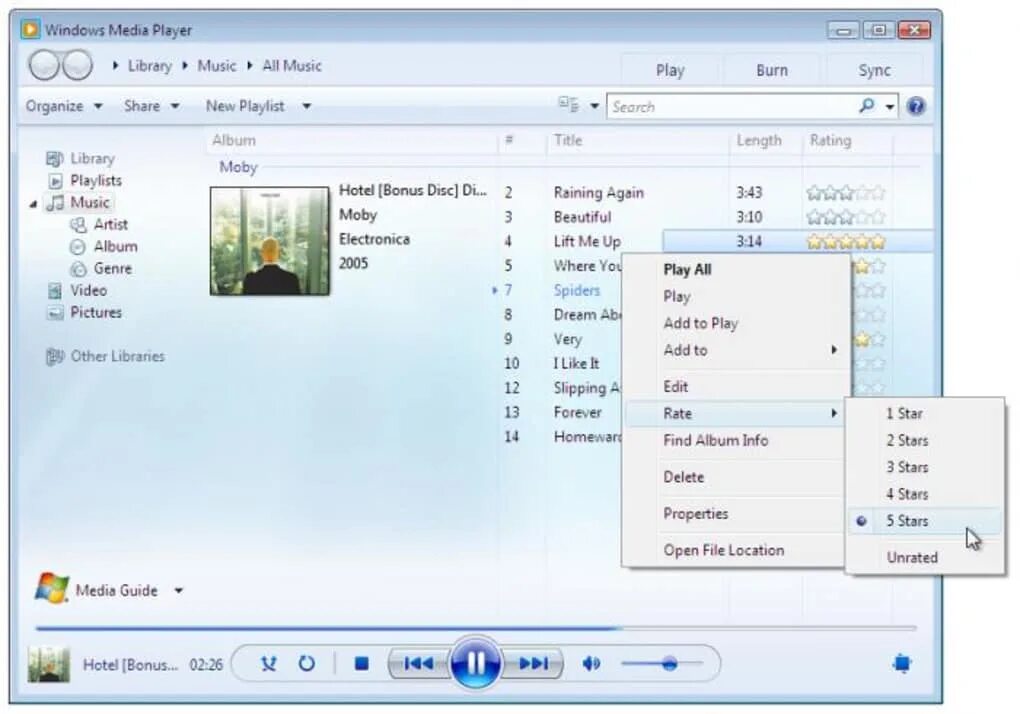Open search options dropdown arrow

tap(889, 107)
